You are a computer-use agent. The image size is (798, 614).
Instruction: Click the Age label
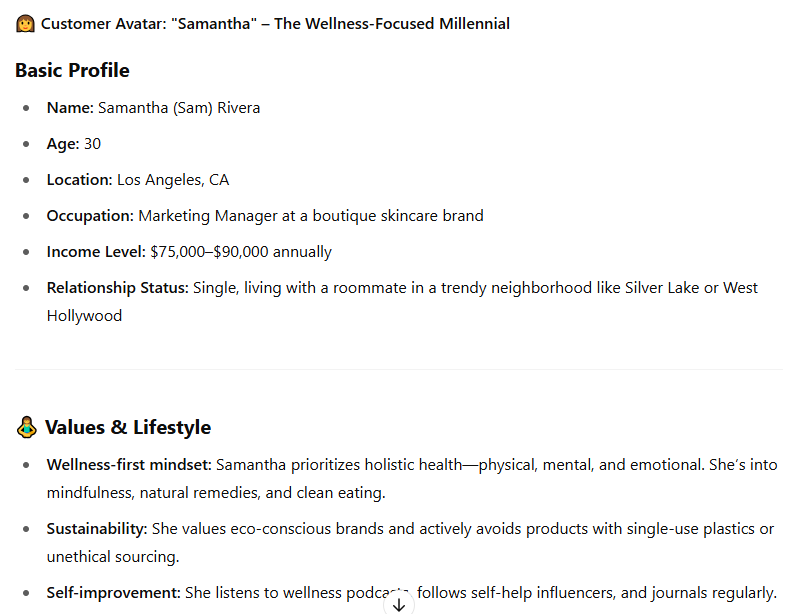tap(63, 144)
